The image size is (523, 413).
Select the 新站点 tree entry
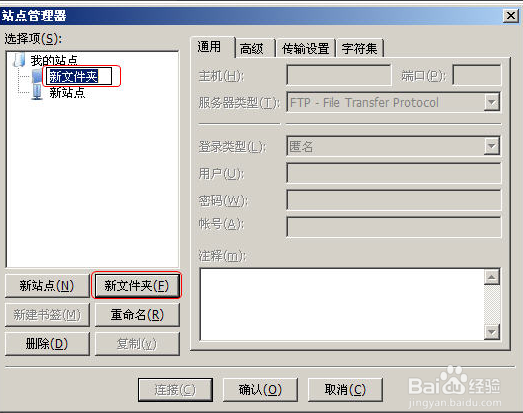coord(67,92)
